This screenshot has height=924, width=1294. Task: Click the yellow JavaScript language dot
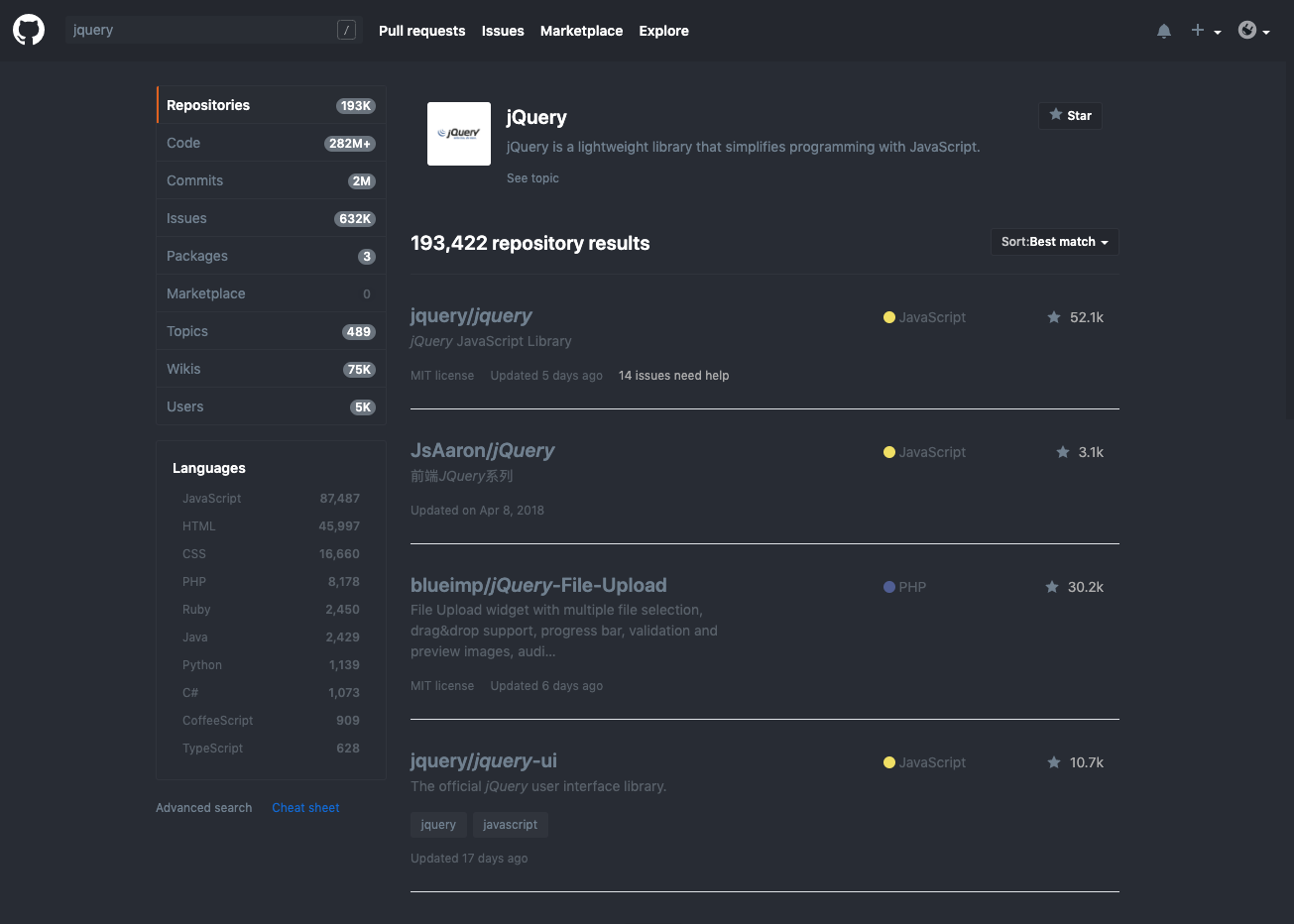coord(889,316)
